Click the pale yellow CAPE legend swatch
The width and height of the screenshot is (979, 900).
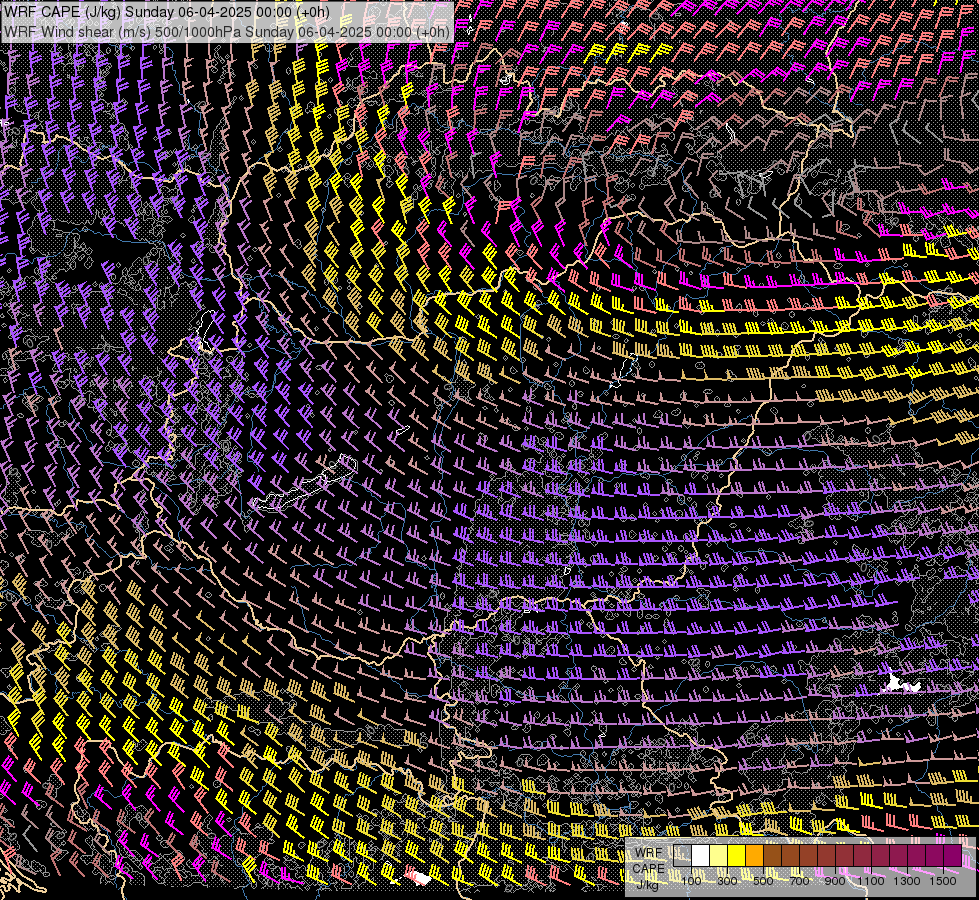719,856
